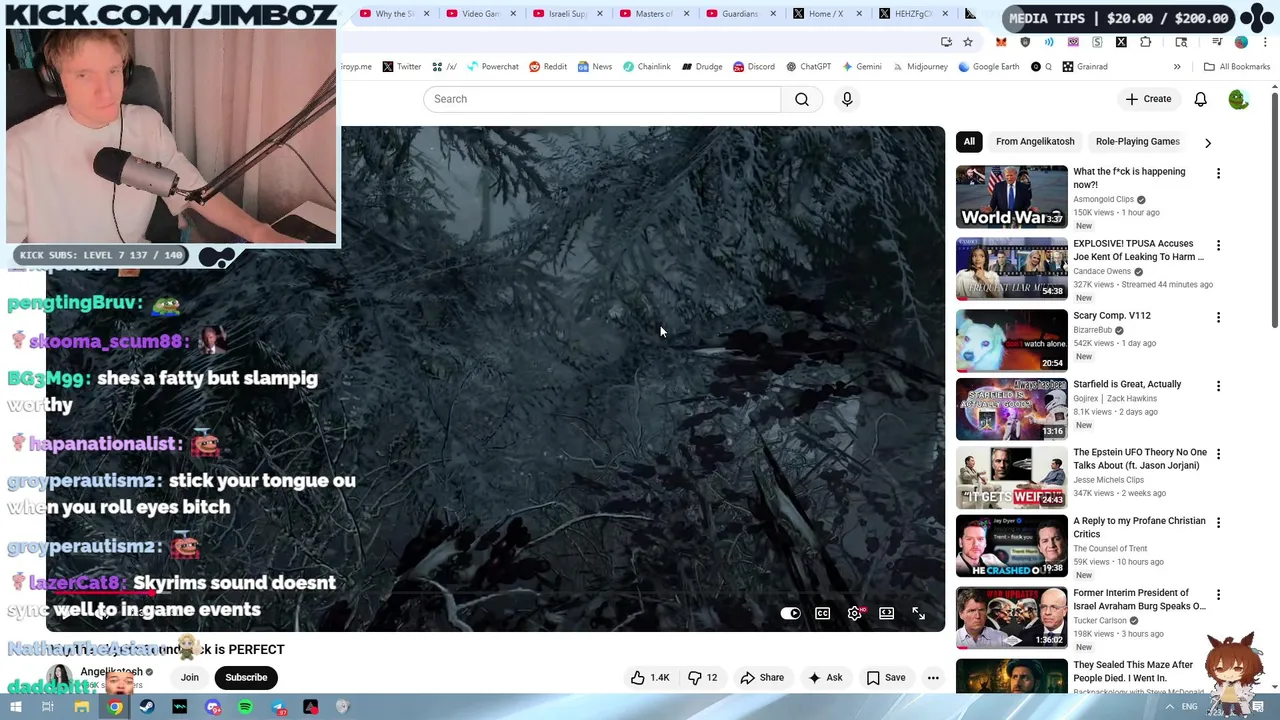Click the YouTube search magnifier button
The image size is (1280, 720).
802,99
